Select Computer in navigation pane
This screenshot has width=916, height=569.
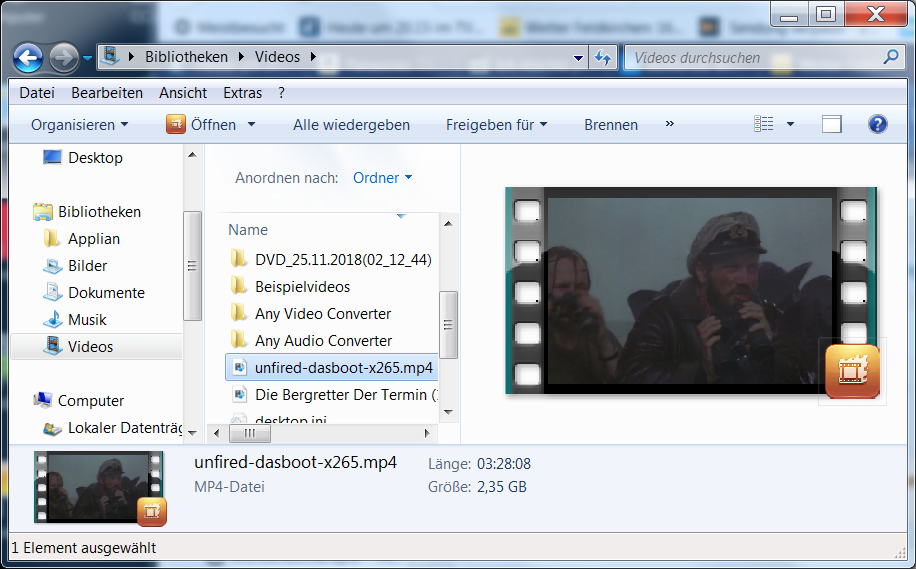(x=91, y=401)
